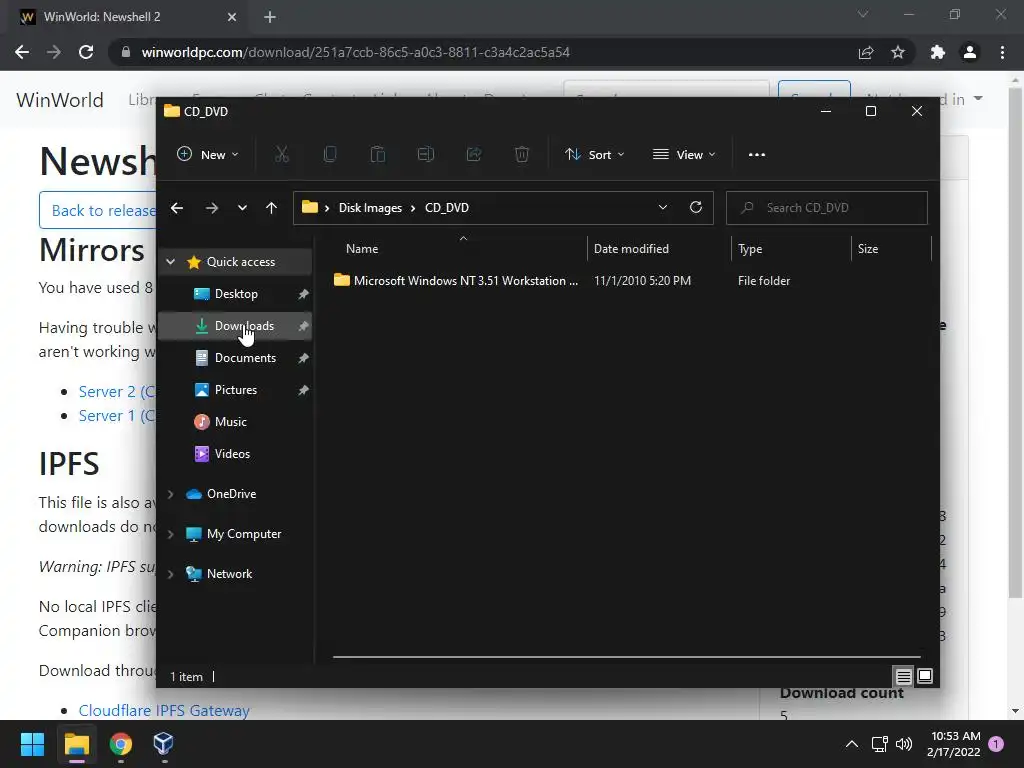The width and height of the screenshot is (1024, 768).
Task: Open recent locations chevron in Explorer
Action: tap(242, 208)
